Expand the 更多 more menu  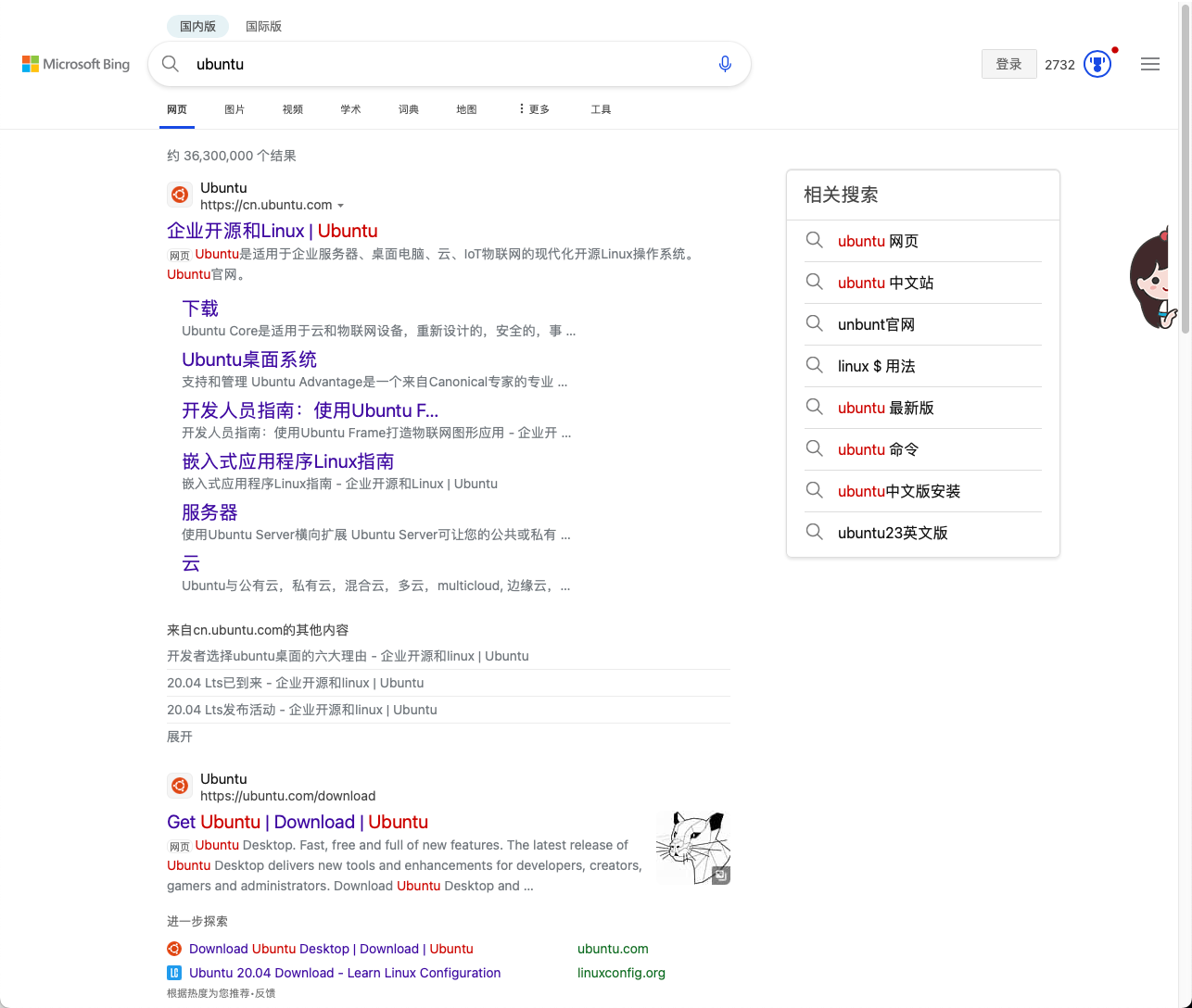[x=534, y=109]
